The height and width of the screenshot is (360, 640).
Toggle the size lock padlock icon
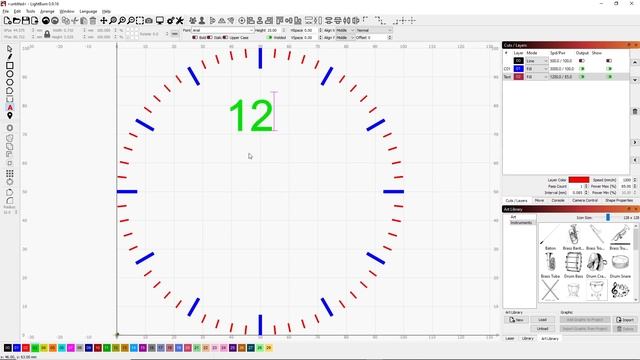(47, 34)
